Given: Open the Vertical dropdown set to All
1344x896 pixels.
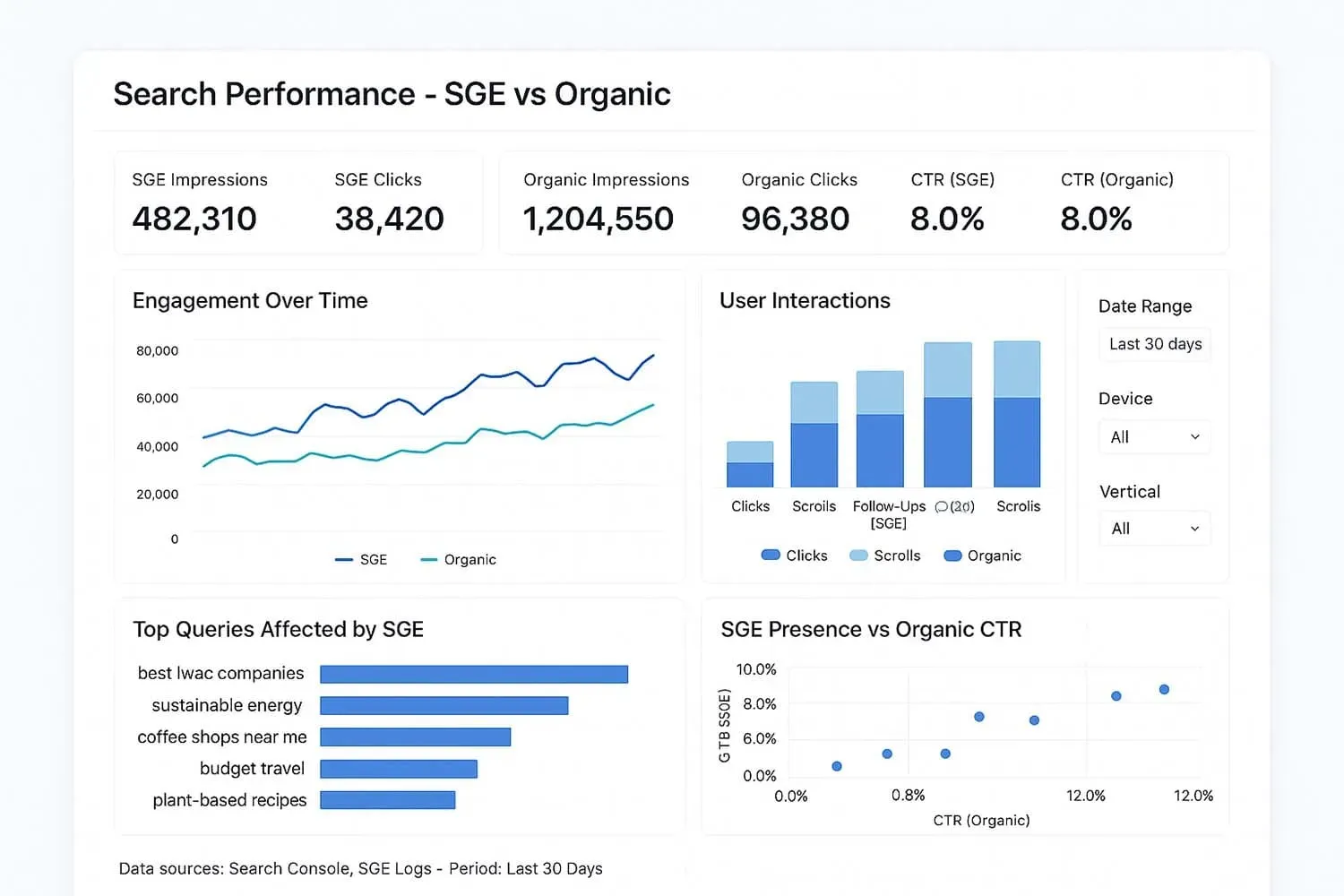Looking at the screenshot, I should tap(1154, 528).
